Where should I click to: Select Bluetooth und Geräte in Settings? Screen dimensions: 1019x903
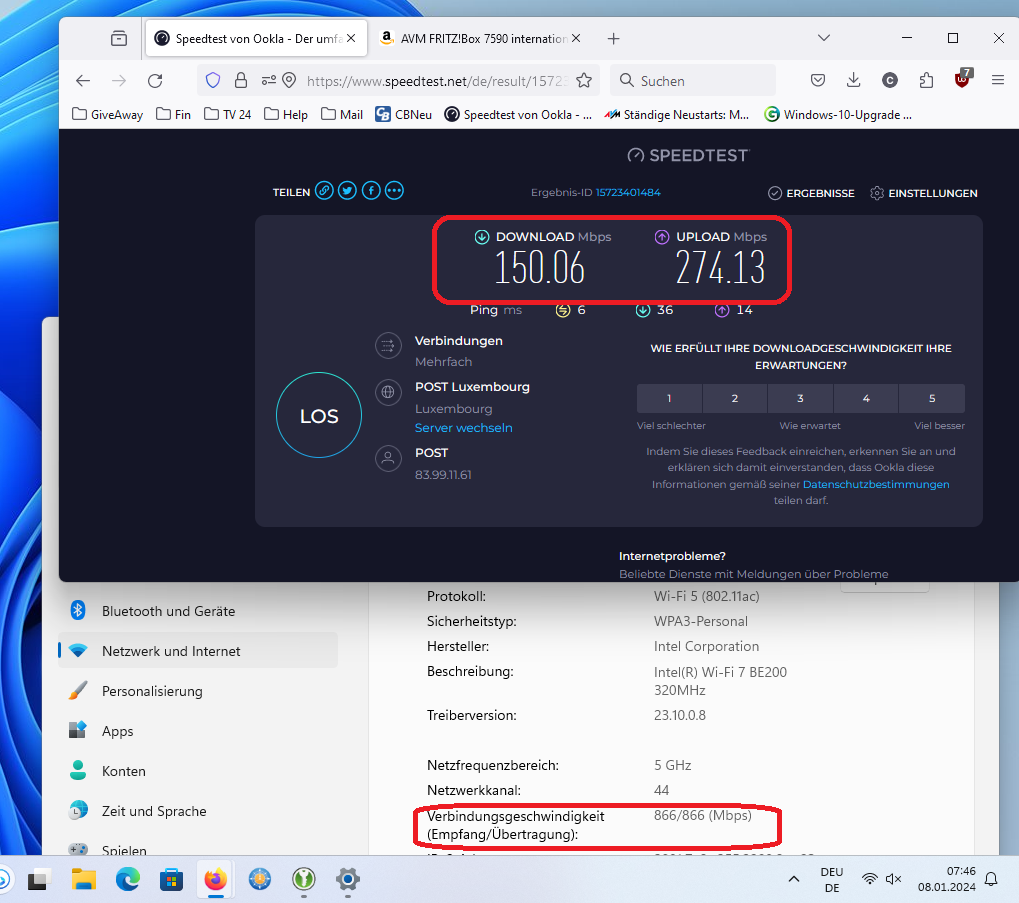tap(198, 611)
